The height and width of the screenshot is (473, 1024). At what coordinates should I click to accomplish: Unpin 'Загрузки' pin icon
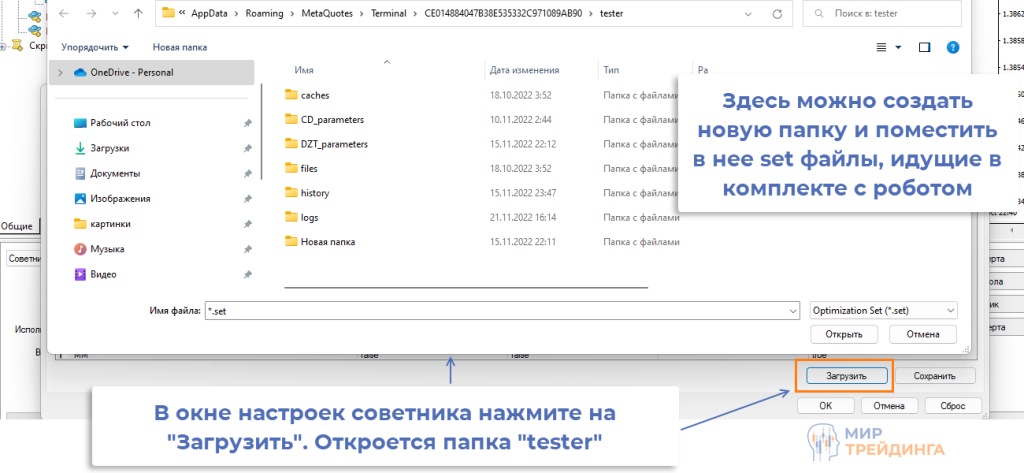pos(248,149)
